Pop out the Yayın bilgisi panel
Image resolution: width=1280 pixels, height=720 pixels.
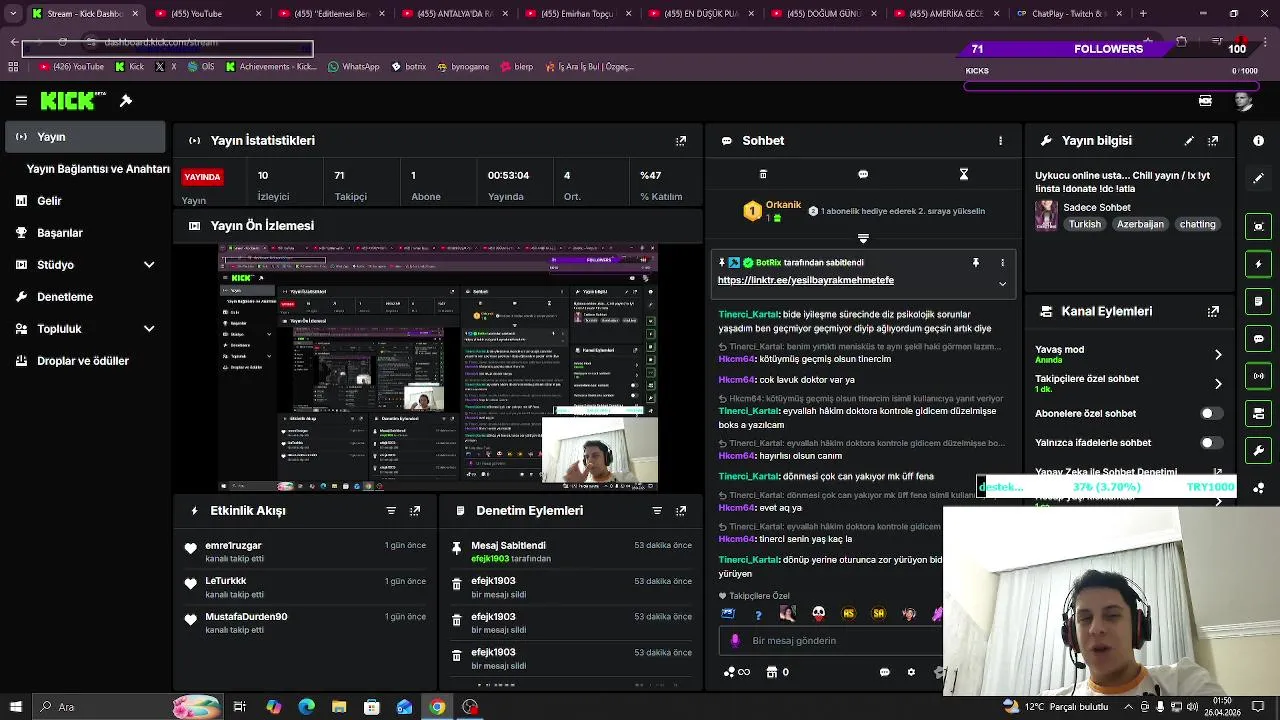(x=1213, y=141)
